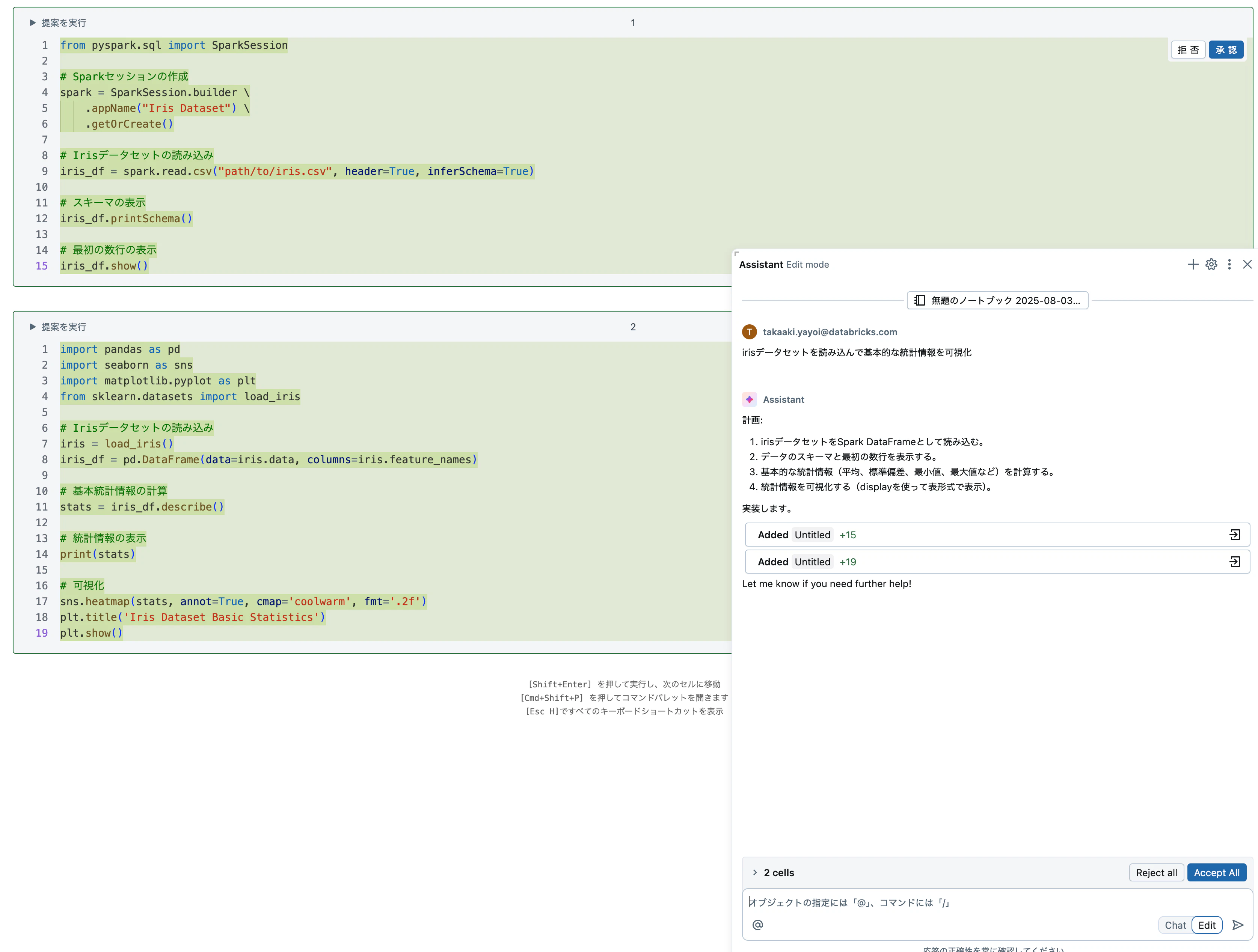Click the Accept All button
The height and width of the screenshot is (952, 1258).
(1216, 872)
